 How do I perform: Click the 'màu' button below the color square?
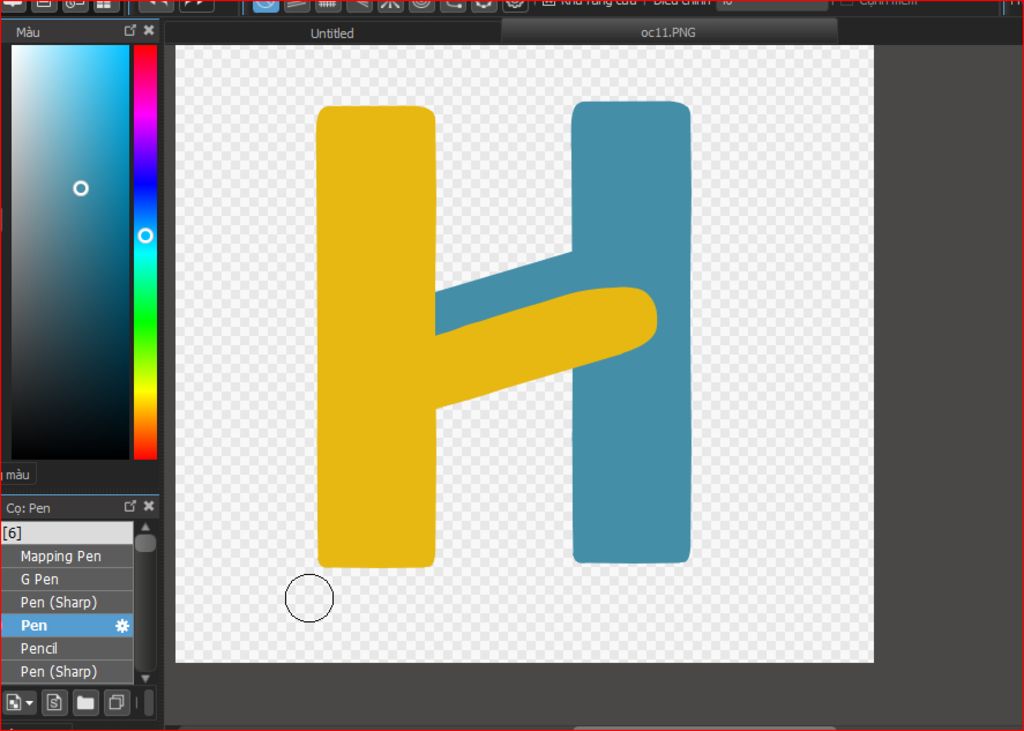pyautogui.click(x=18, y=475)
